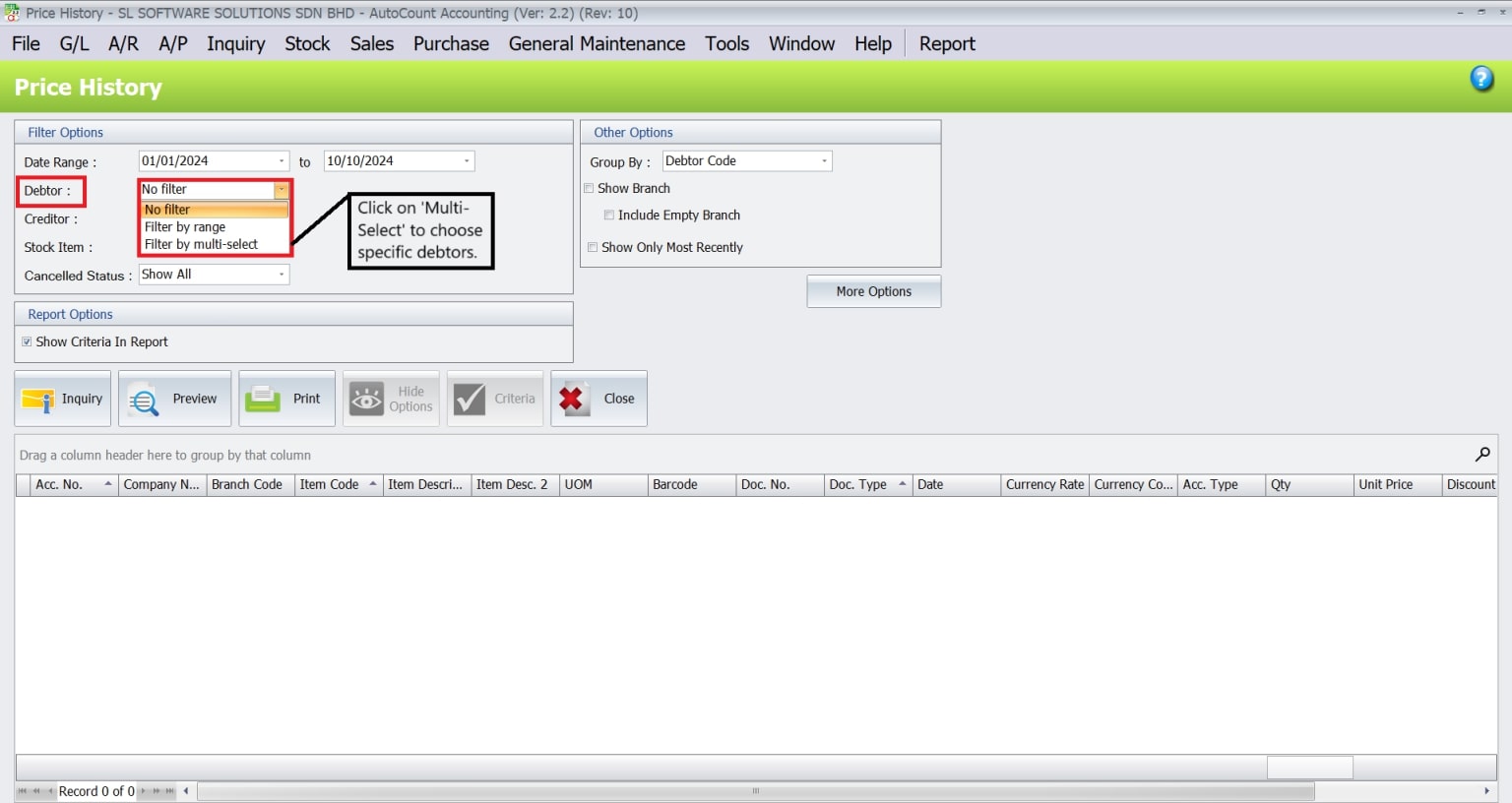Uncheck Show Criteria In Report
The height and width of the screenshot is (803, 1512).
click(x=28, y=341)
